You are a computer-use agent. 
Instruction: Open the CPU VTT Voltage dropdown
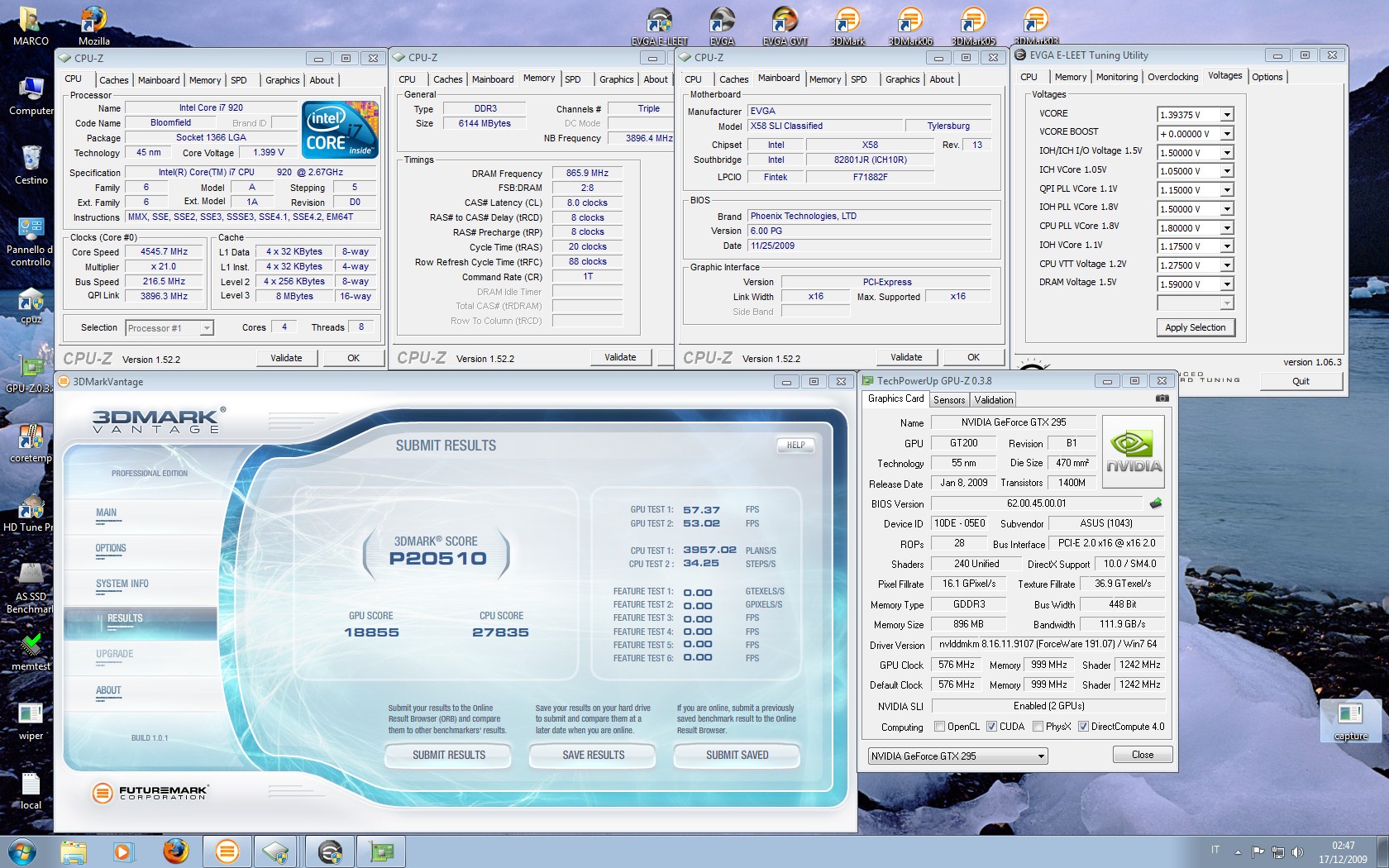(x=1227, y=265)
